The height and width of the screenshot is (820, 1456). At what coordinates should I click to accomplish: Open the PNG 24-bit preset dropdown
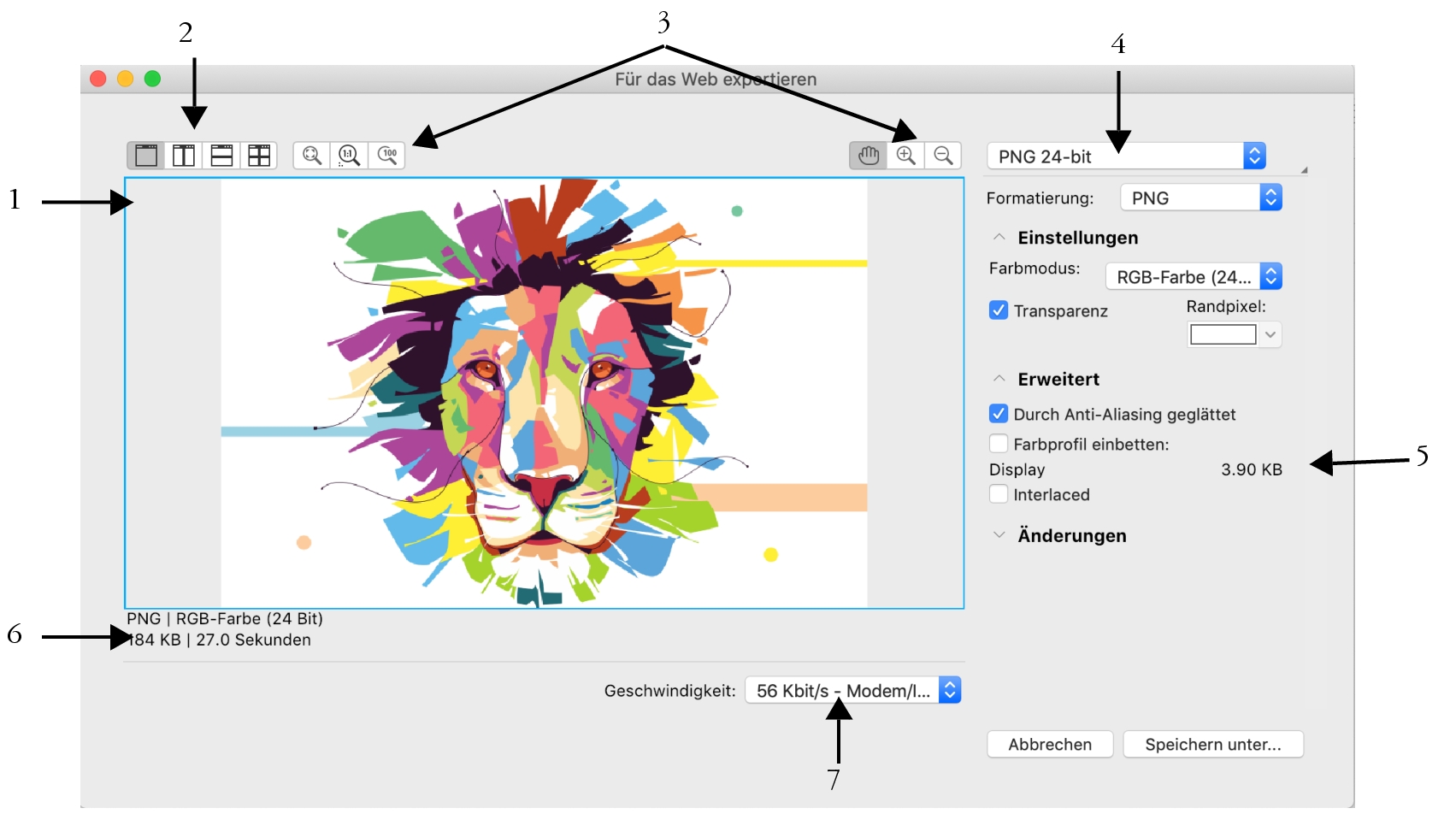coord(1125,156)
